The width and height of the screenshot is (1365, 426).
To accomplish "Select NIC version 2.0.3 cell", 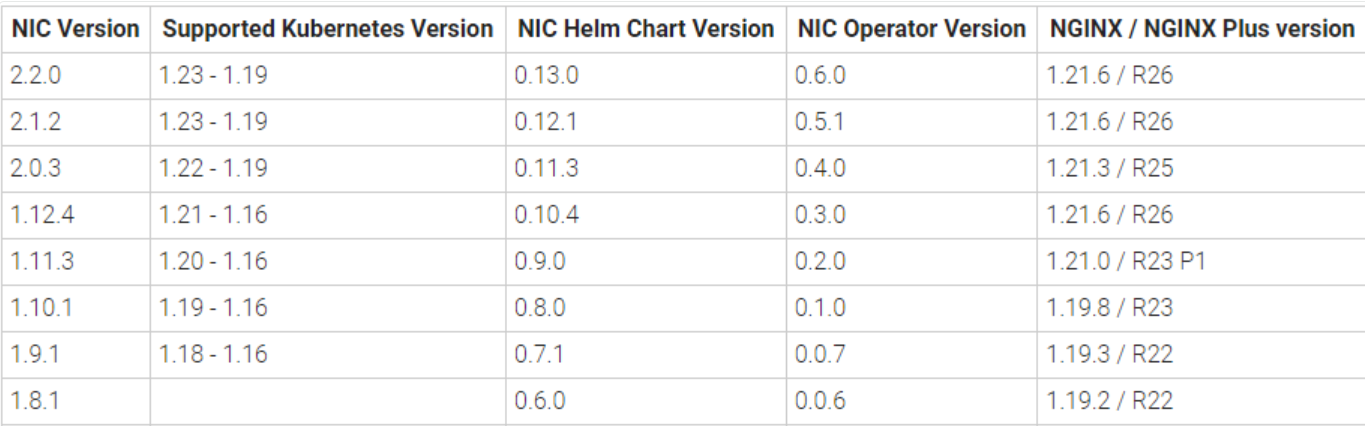I will pos(35,168).
